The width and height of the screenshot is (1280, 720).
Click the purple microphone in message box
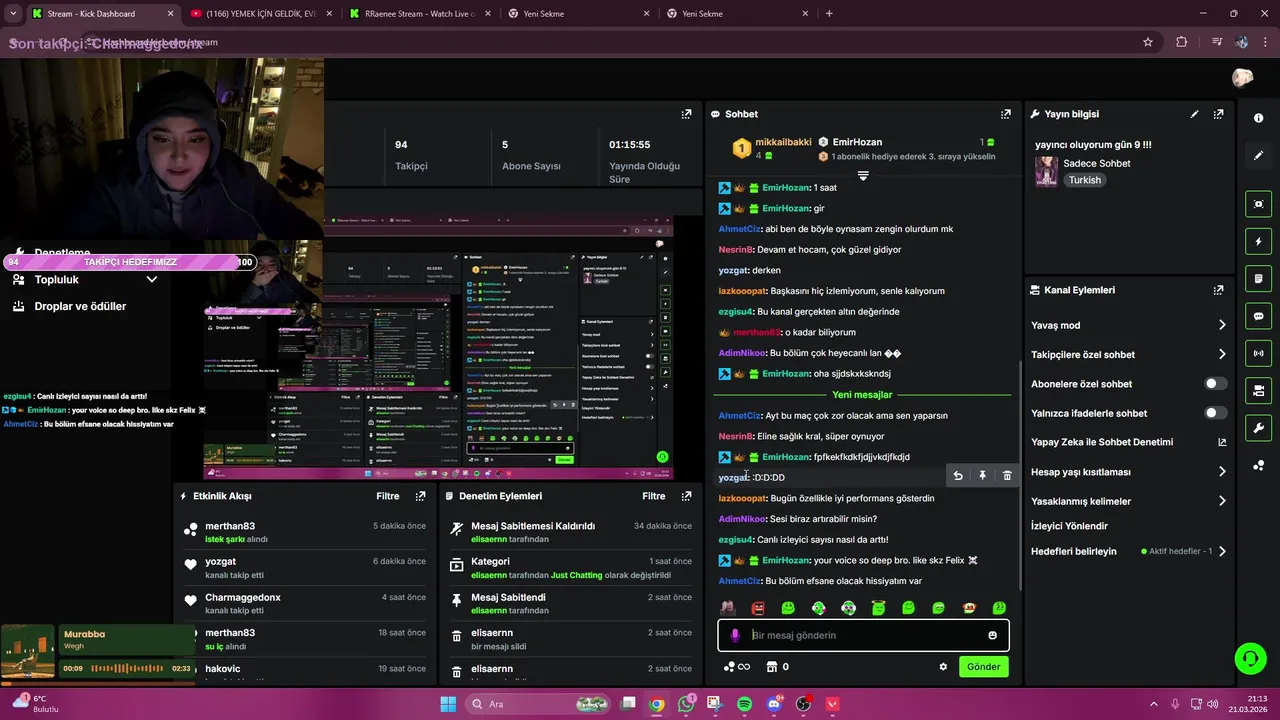tap(735, 635)
